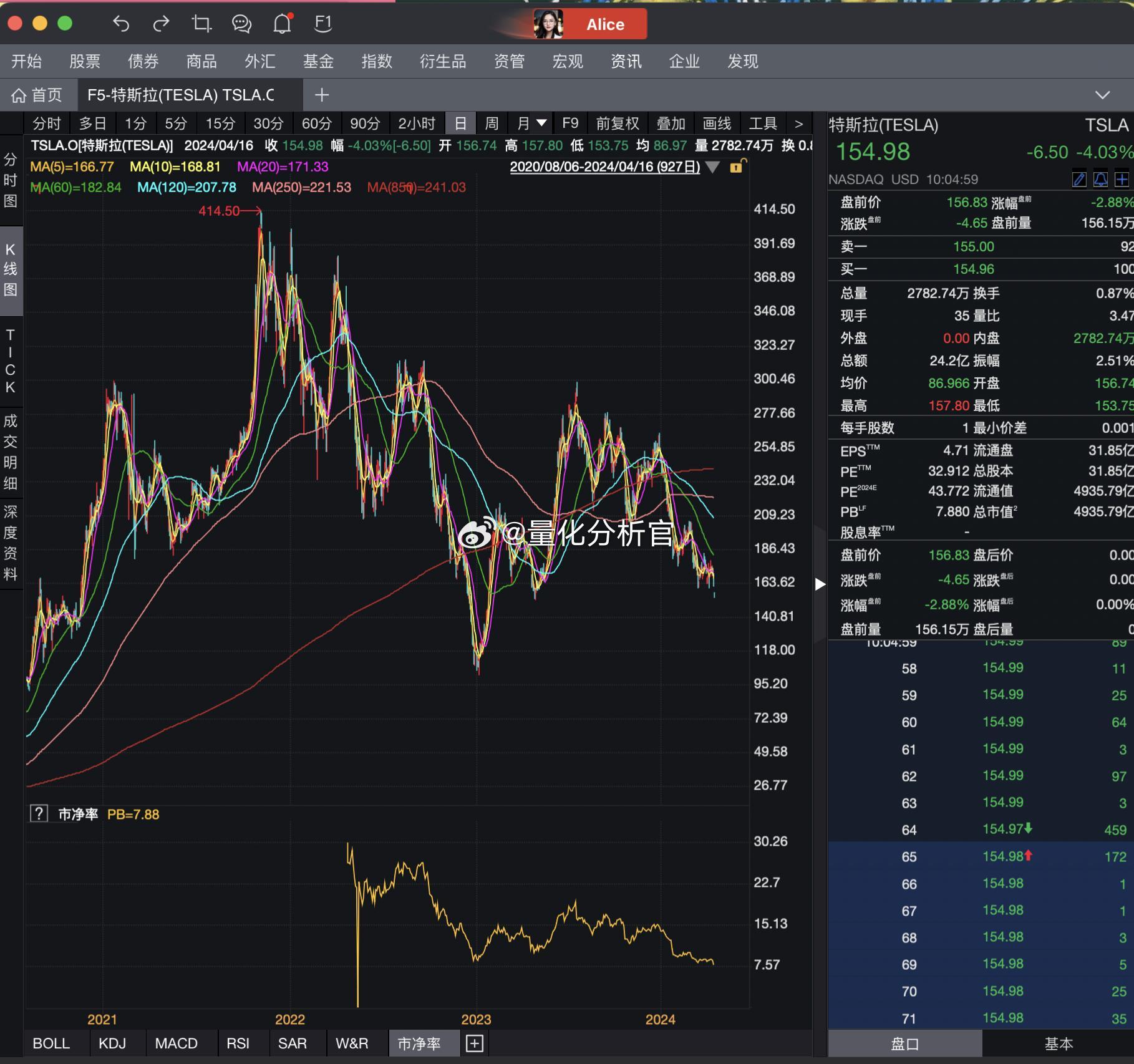Open the 股票 menu
Image resolution: width=1134 pixels, height=1064 pixels.
coord(85,61)
